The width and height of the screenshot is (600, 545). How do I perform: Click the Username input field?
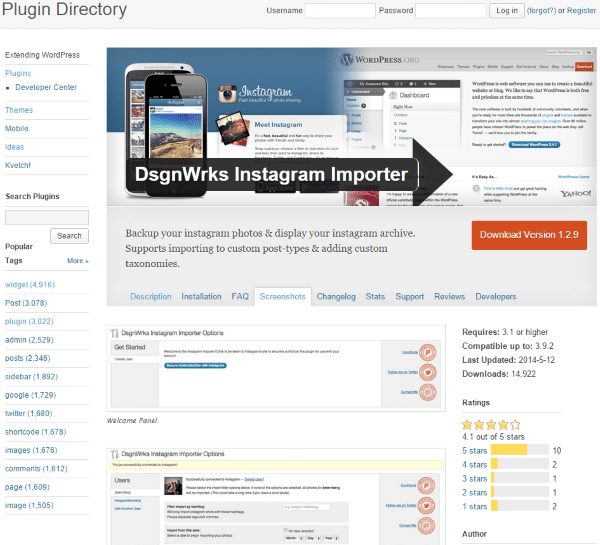(340, 11)
